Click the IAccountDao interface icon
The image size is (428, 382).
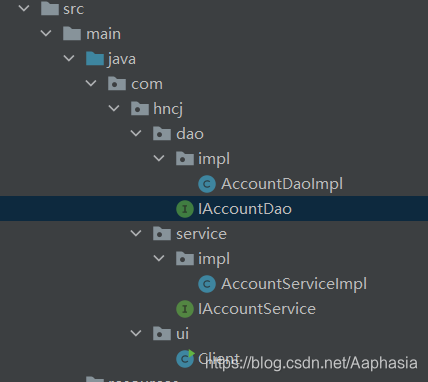(x=185, y=209)
